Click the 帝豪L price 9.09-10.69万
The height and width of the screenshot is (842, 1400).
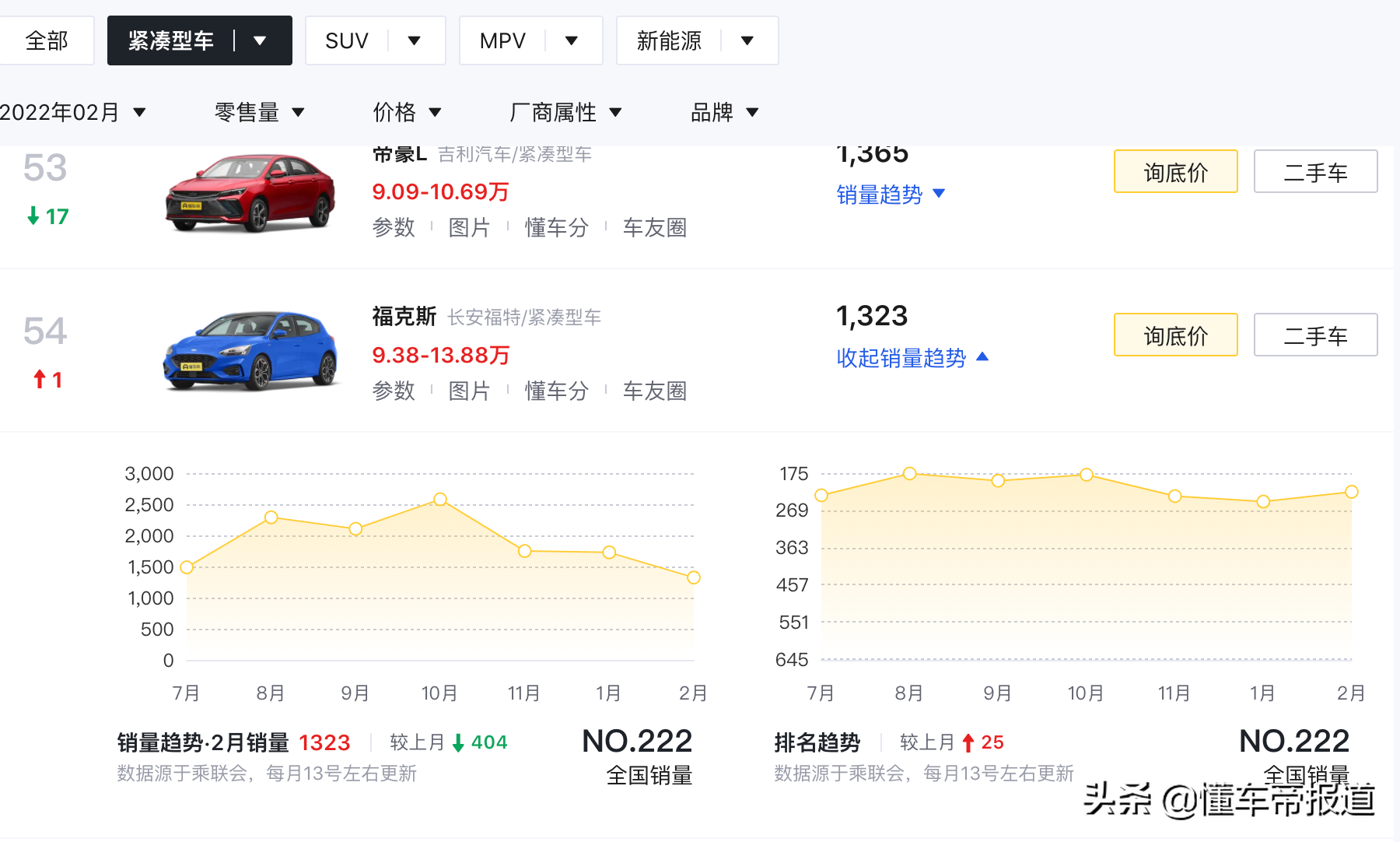[x=440, y=192]
